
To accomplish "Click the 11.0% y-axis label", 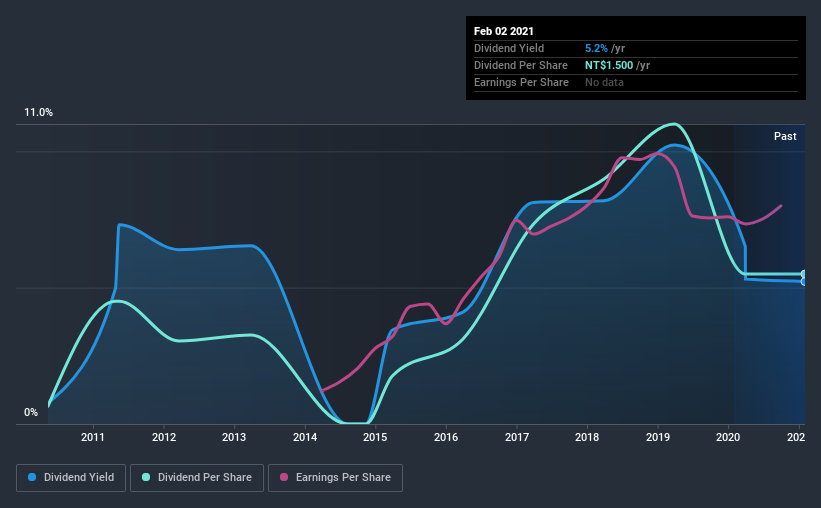I will (x=38, y=113).
